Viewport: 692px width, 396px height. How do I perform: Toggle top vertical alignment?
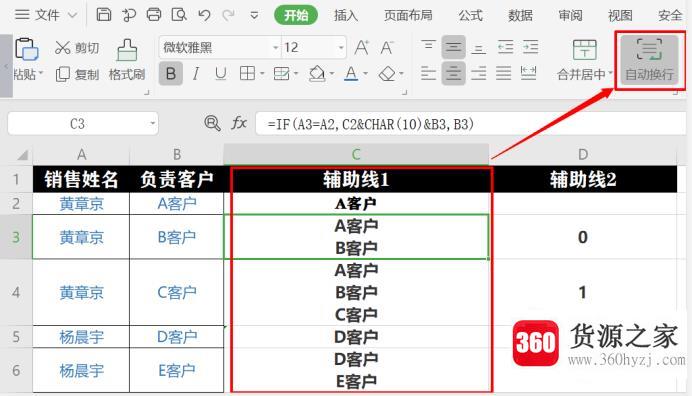[x=428, y=46]
